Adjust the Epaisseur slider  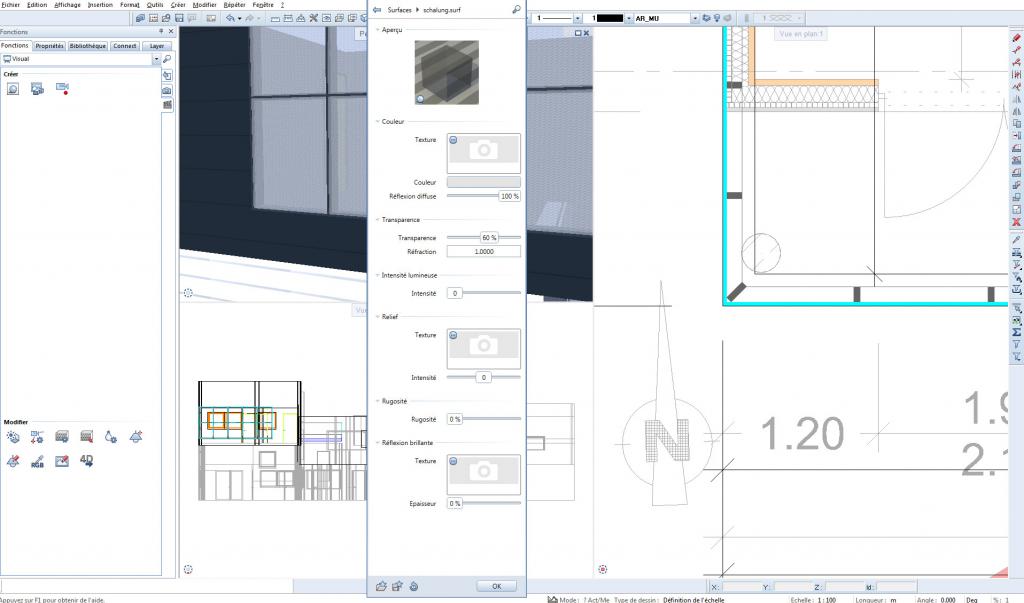pyautogui.click(x=484, y=504)
